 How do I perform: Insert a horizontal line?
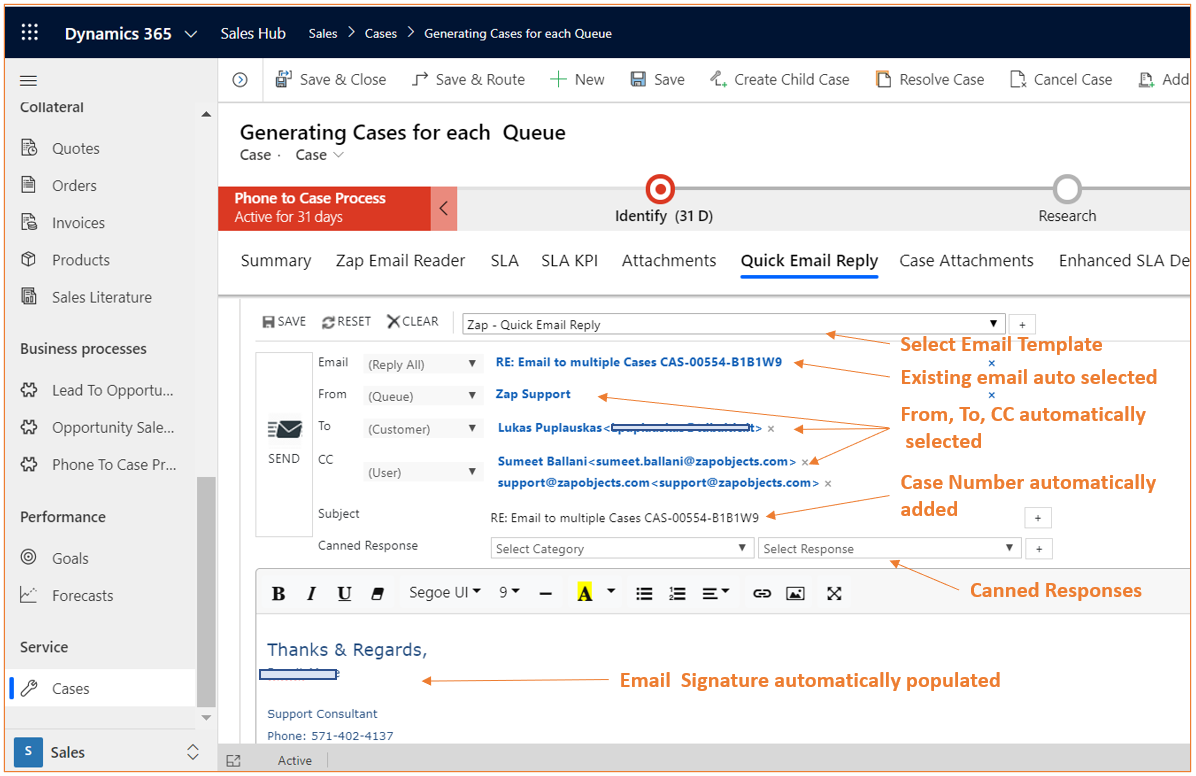(x=545, y=594)
